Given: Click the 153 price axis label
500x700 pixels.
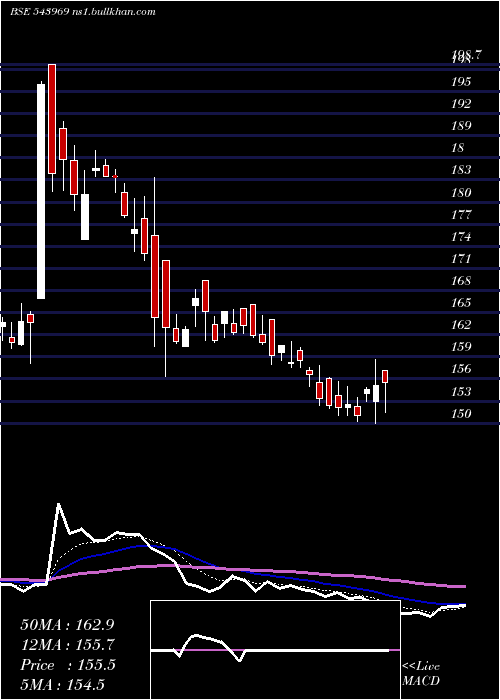Looking at the screenshot, I should [461, 392].
